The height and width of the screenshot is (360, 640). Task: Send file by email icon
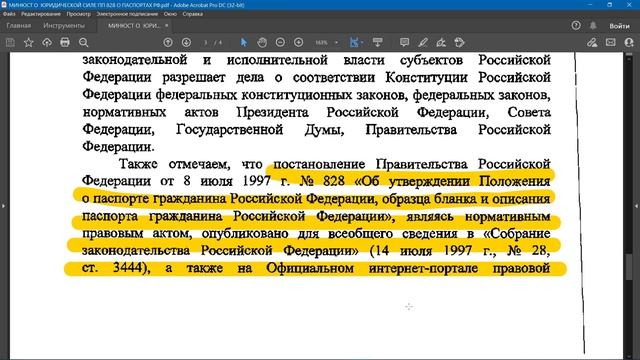click(611, 42)
